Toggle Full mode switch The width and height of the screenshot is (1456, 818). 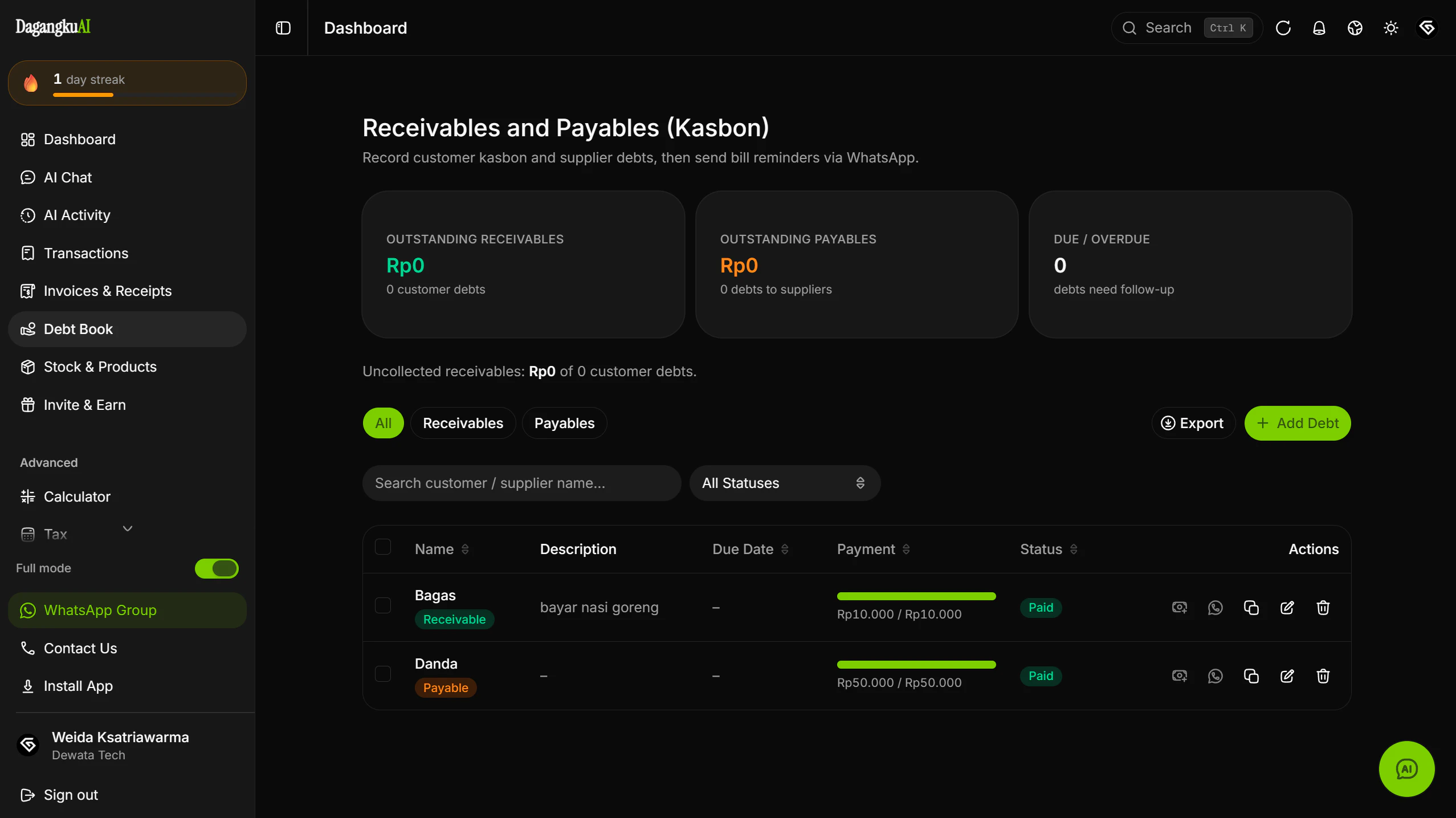point(217,568)
